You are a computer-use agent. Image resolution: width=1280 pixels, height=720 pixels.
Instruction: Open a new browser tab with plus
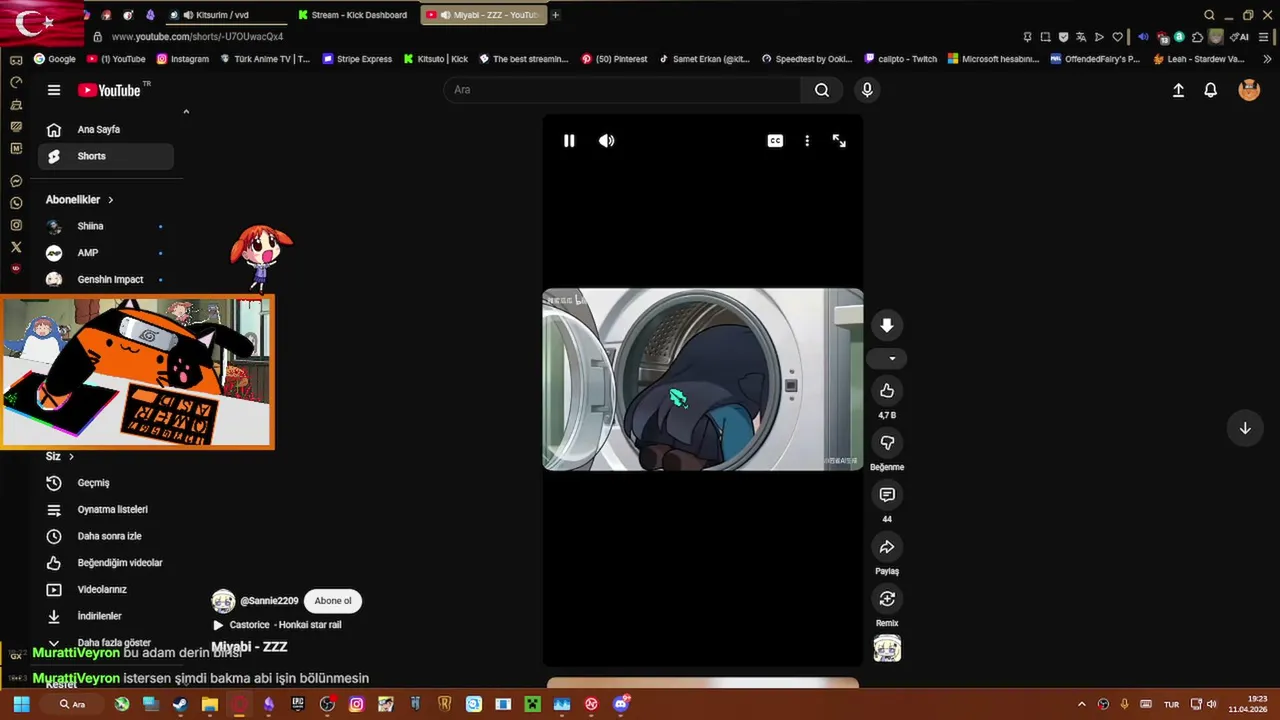click(556, 15)
